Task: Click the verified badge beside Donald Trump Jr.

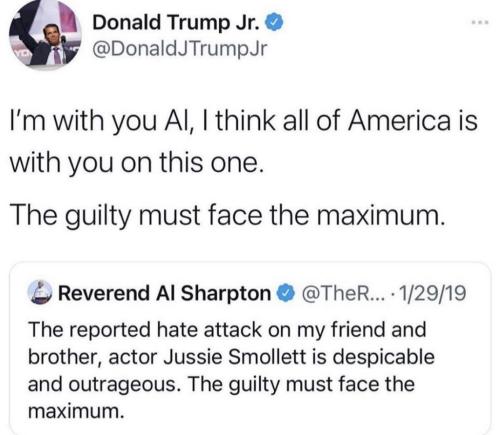Action: tap(274, 23)
